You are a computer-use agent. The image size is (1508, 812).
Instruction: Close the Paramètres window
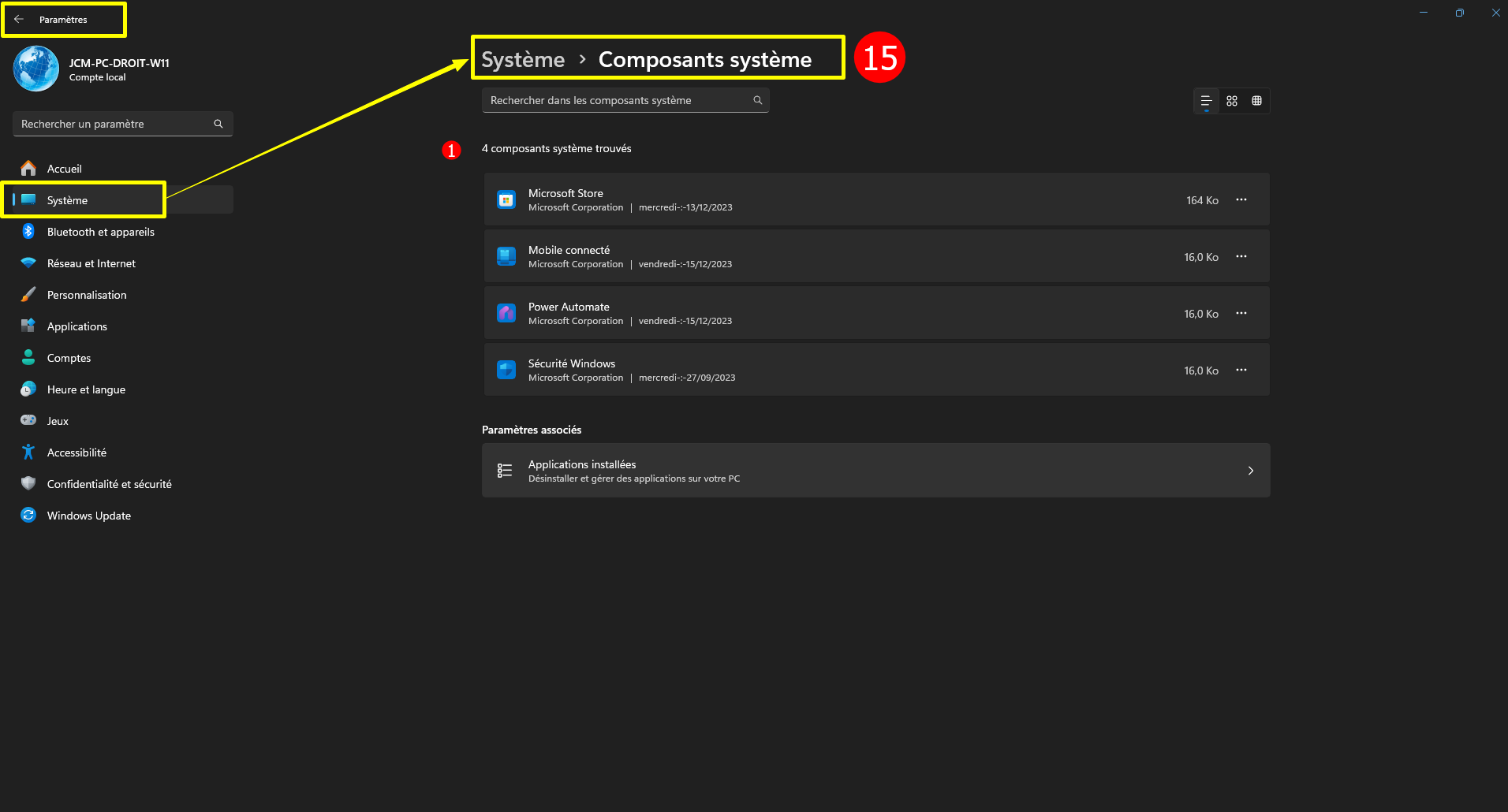click(x=1495, y=13)
